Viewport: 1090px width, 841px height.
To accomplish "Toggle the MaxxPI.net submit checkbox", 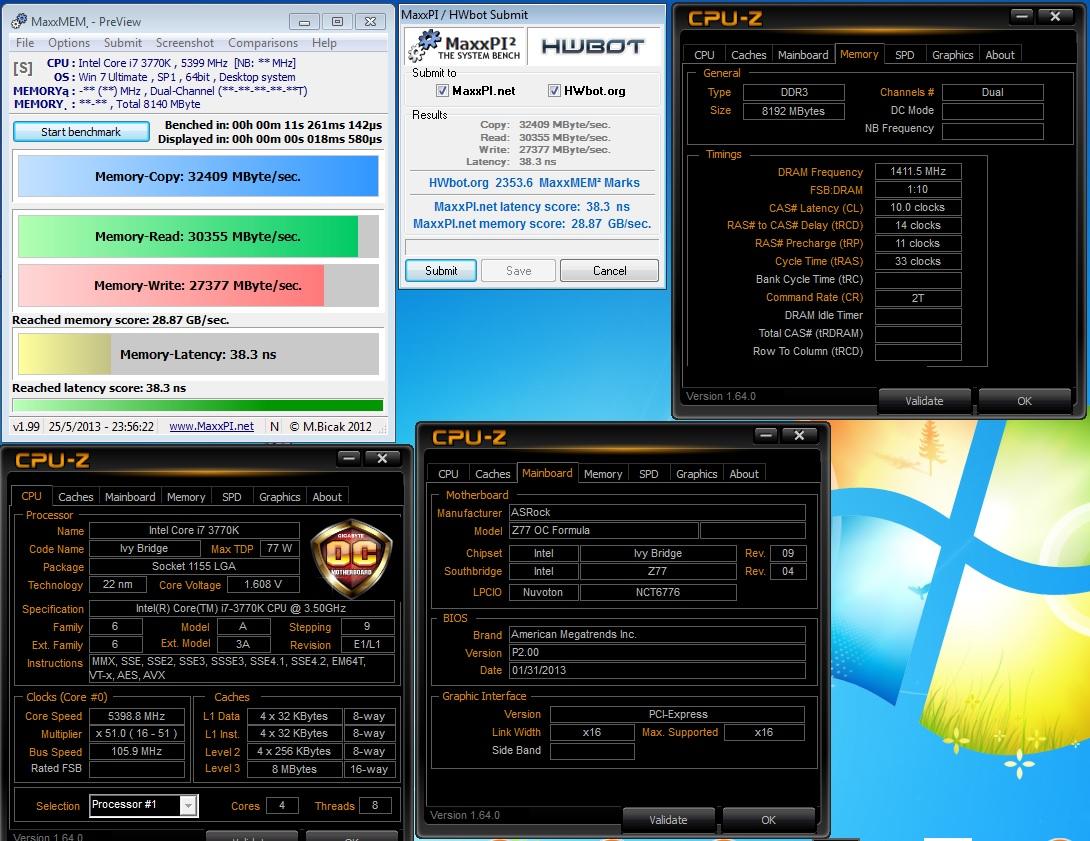I will point(442,90).
